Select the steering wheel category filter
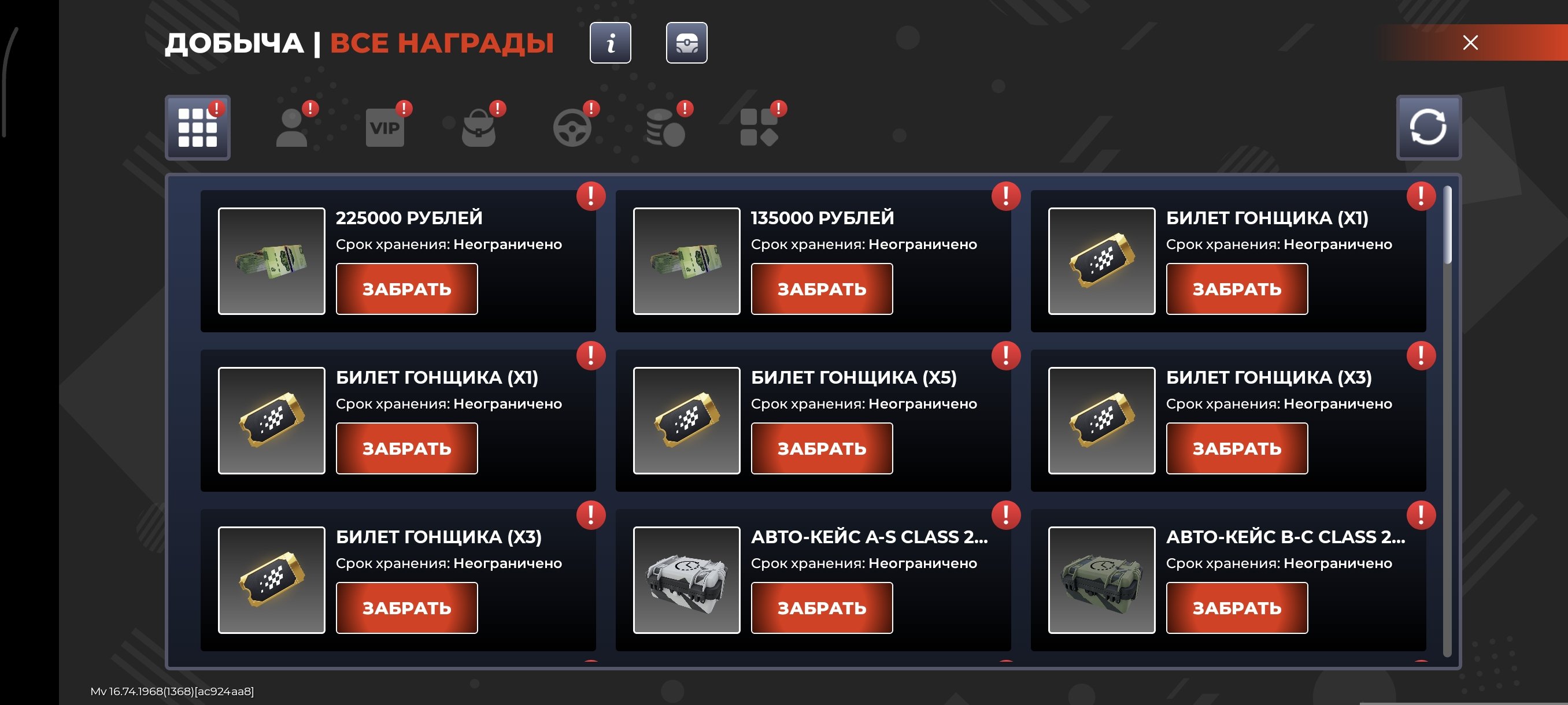This screenshot has width=1568, height=705. [572, 128]
